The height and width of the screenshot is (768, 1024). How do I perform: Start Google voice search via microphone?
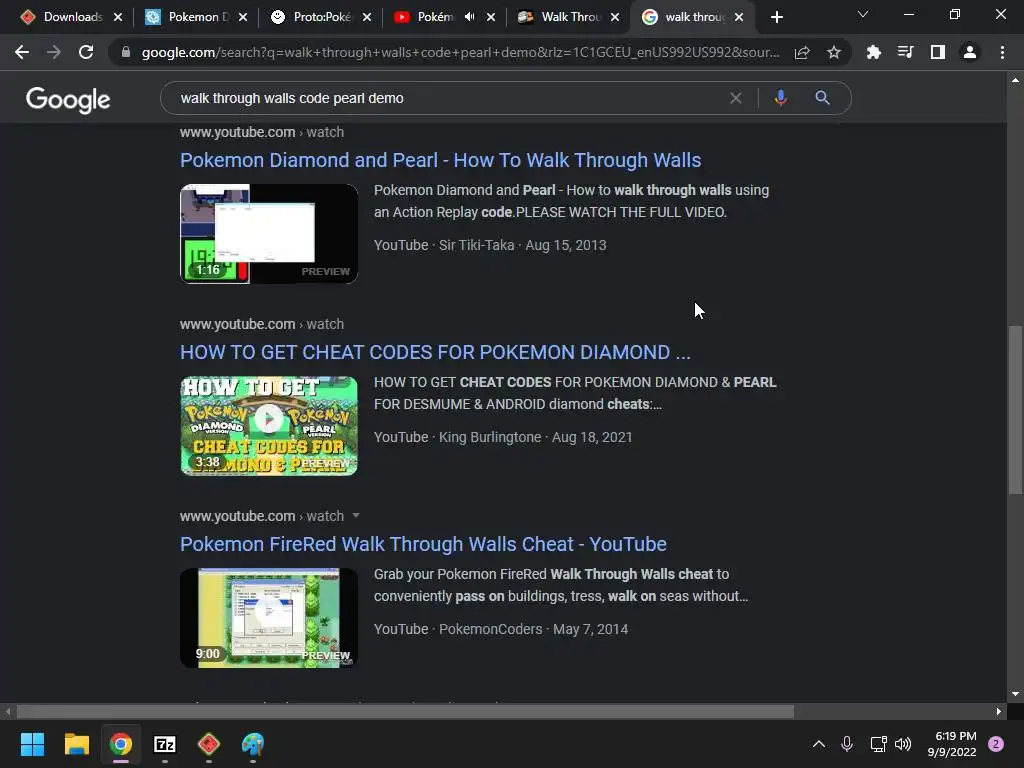780,98
